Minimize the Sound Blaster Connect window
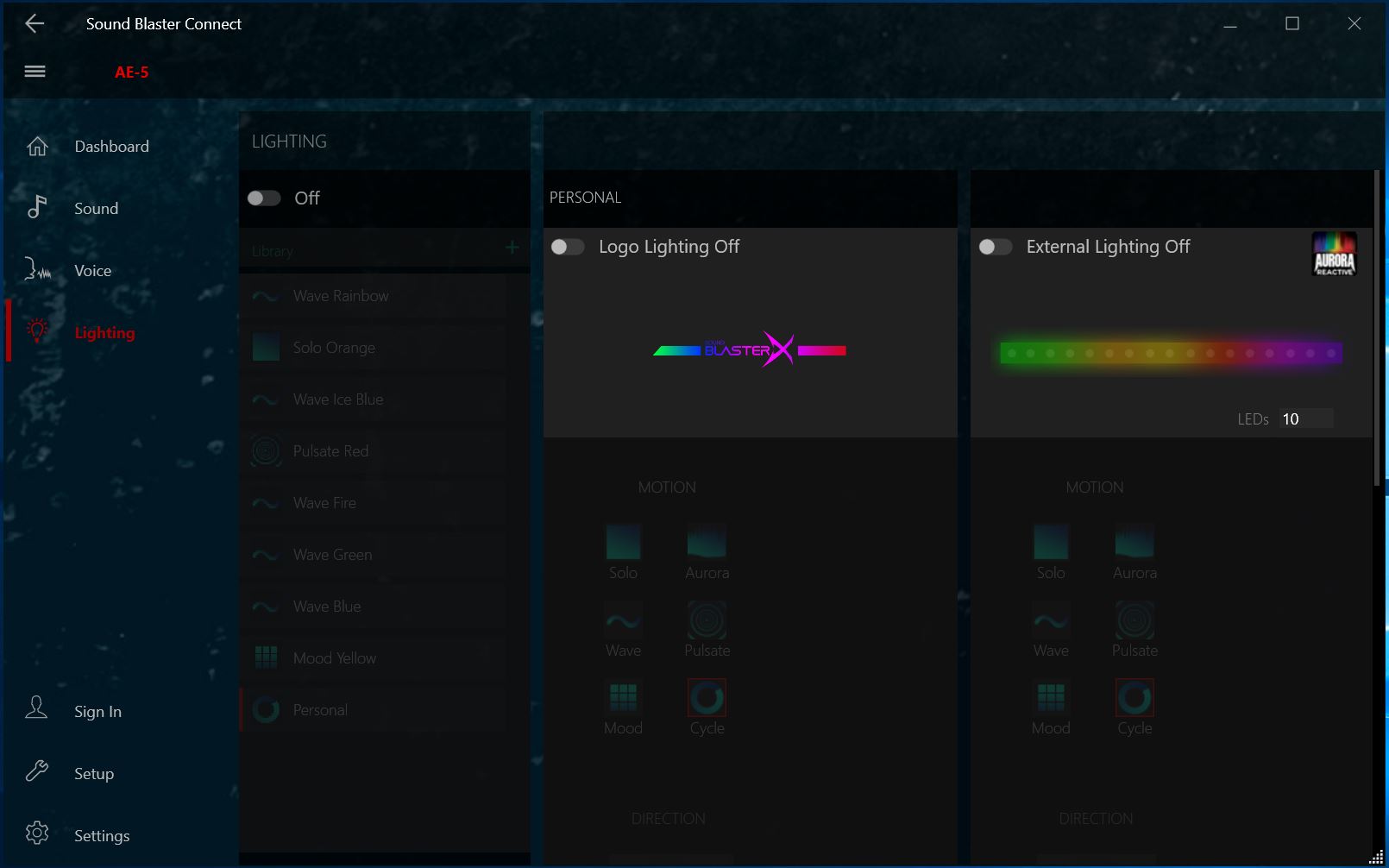The height and width of the screenshot is (868, 1389). [1230, 24]
